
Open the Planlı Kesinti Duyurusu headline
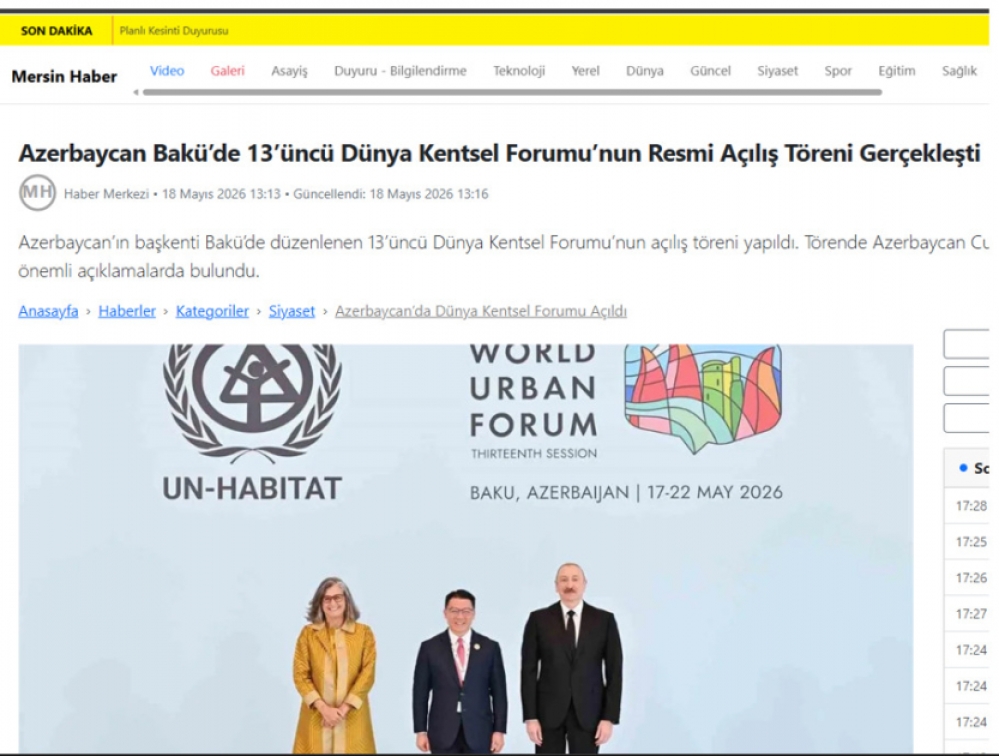coord(174,31)
